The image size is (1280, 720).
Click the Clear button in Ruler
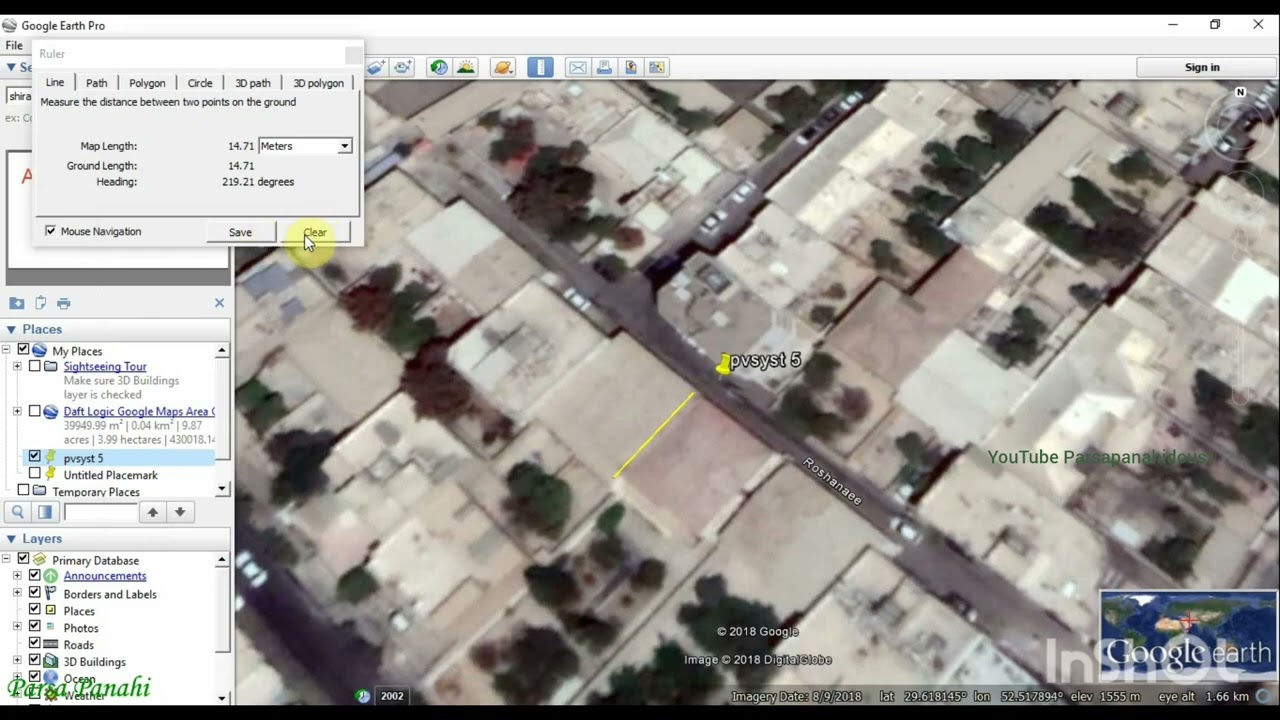pos(315,232)
